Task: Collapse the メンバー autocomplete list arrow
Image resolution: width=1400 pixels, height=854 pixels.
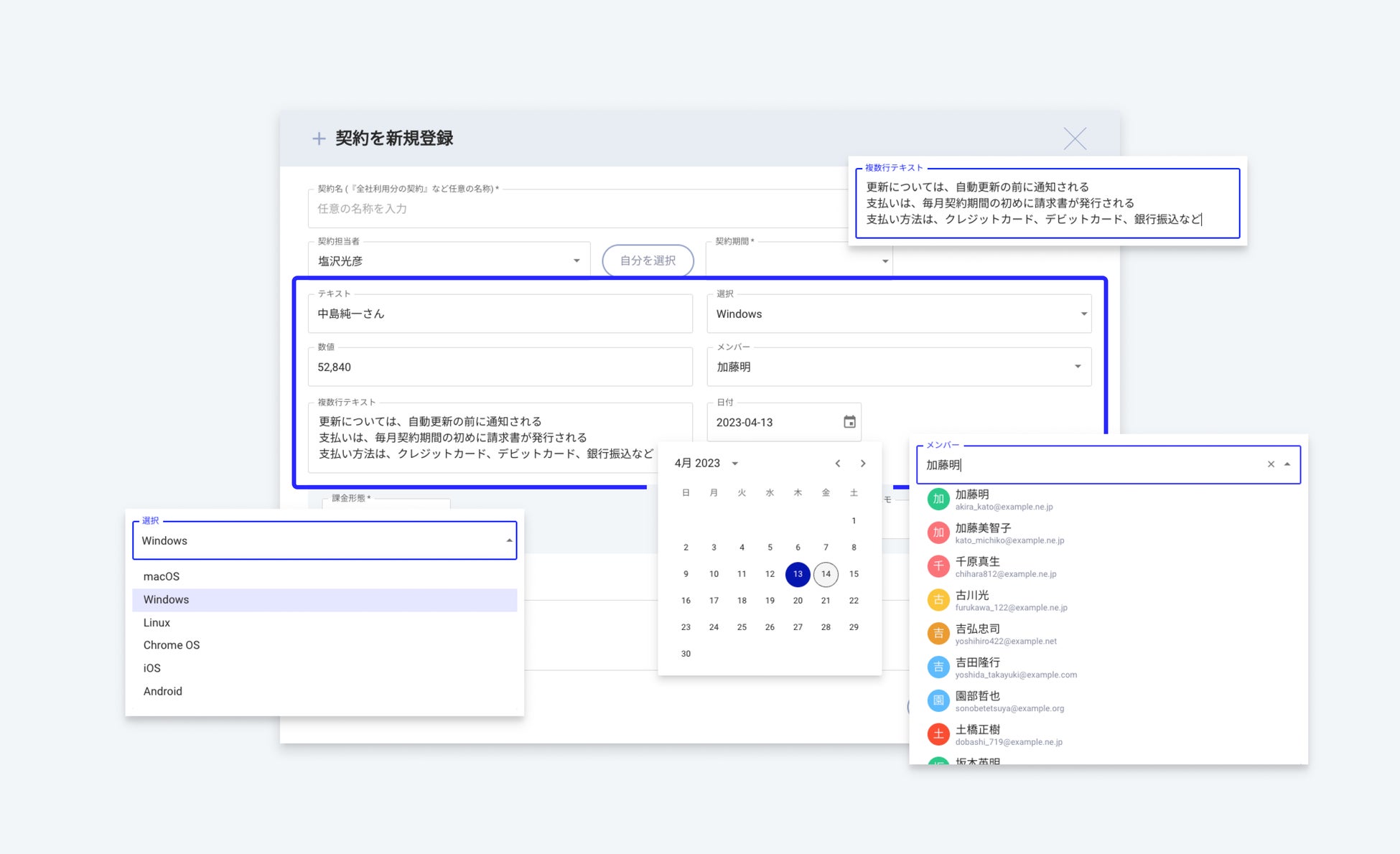Action: click(x=1287, y=464)
